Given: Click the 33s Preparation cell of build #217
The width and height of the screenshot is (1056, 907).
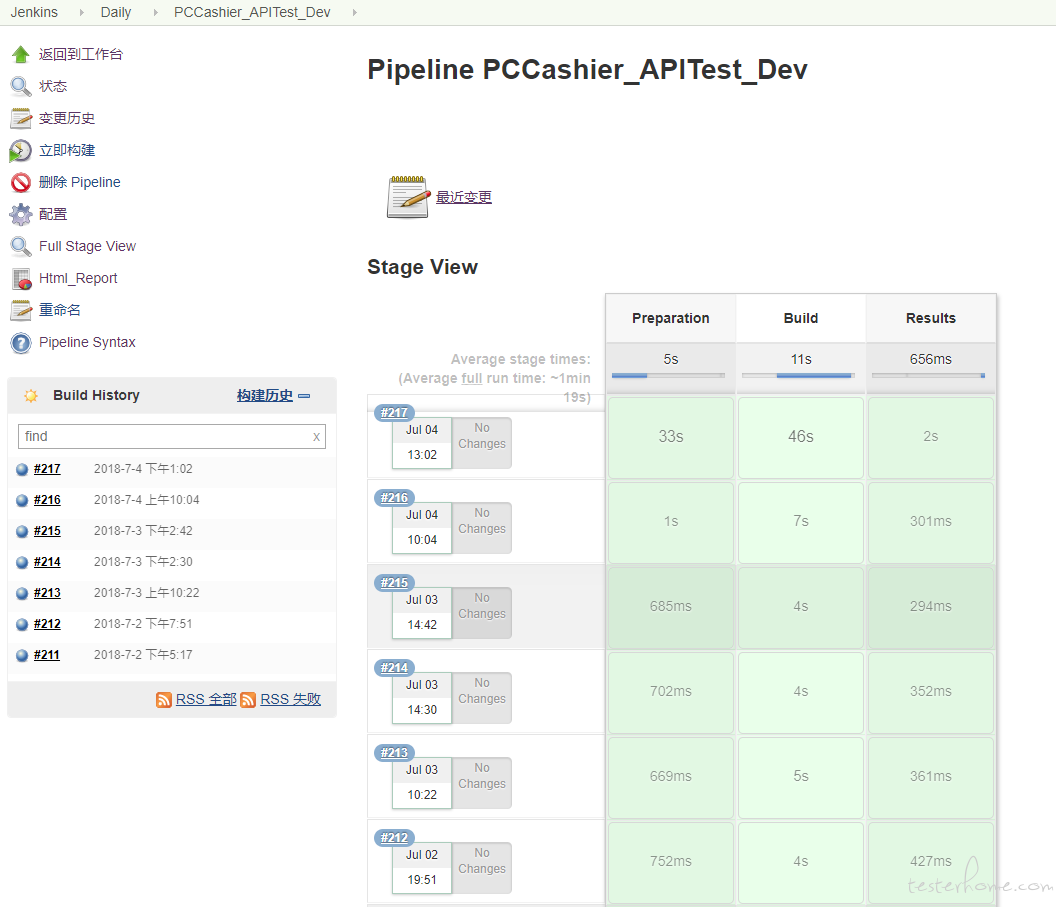Looking at the screenshot, I should pos(671,437).
